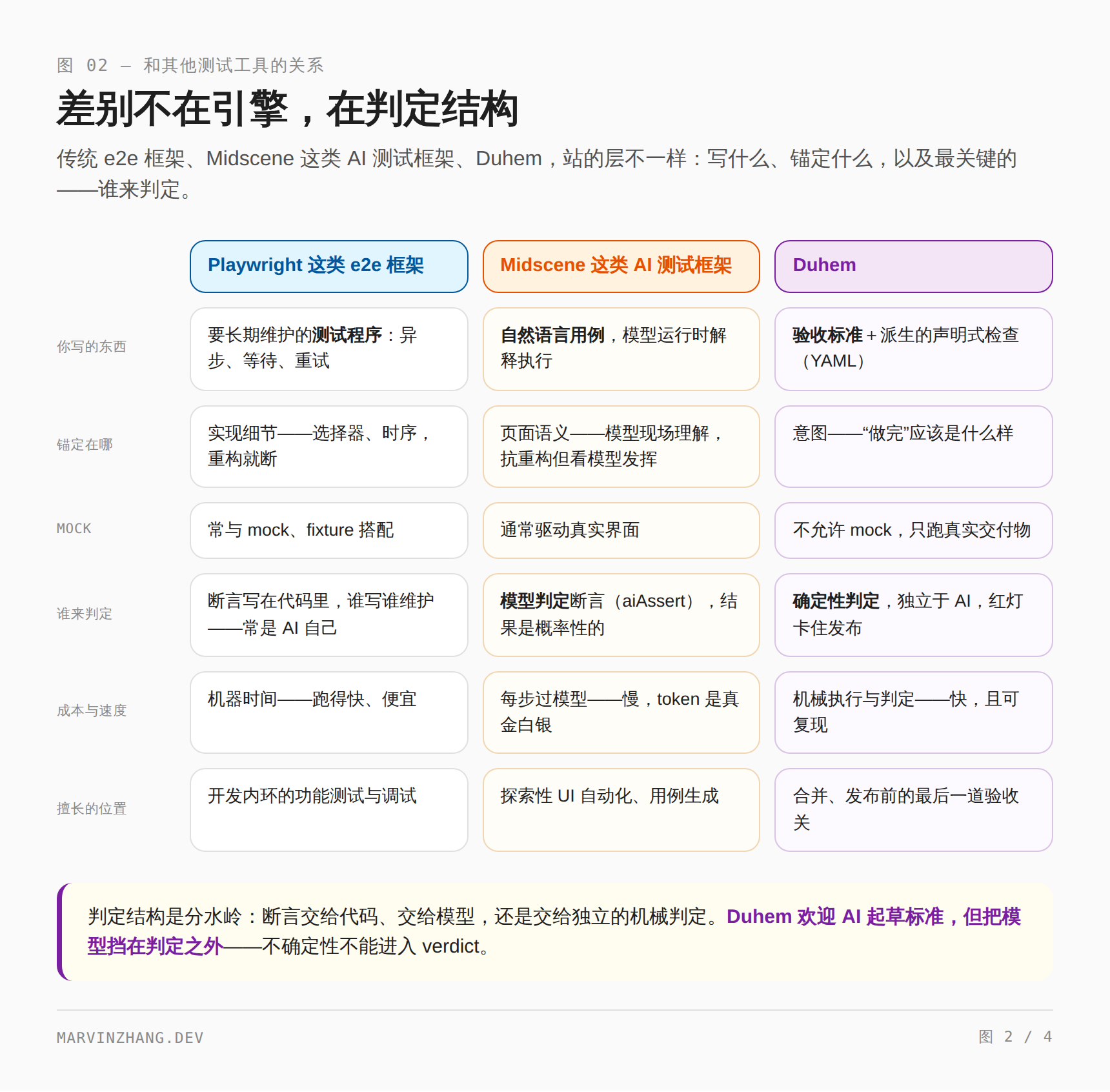Click the cell '验收标准＋派生的声明式检查（YAML）'
Viewport: 1110px width, 1092px height.
tap(914, 349)
